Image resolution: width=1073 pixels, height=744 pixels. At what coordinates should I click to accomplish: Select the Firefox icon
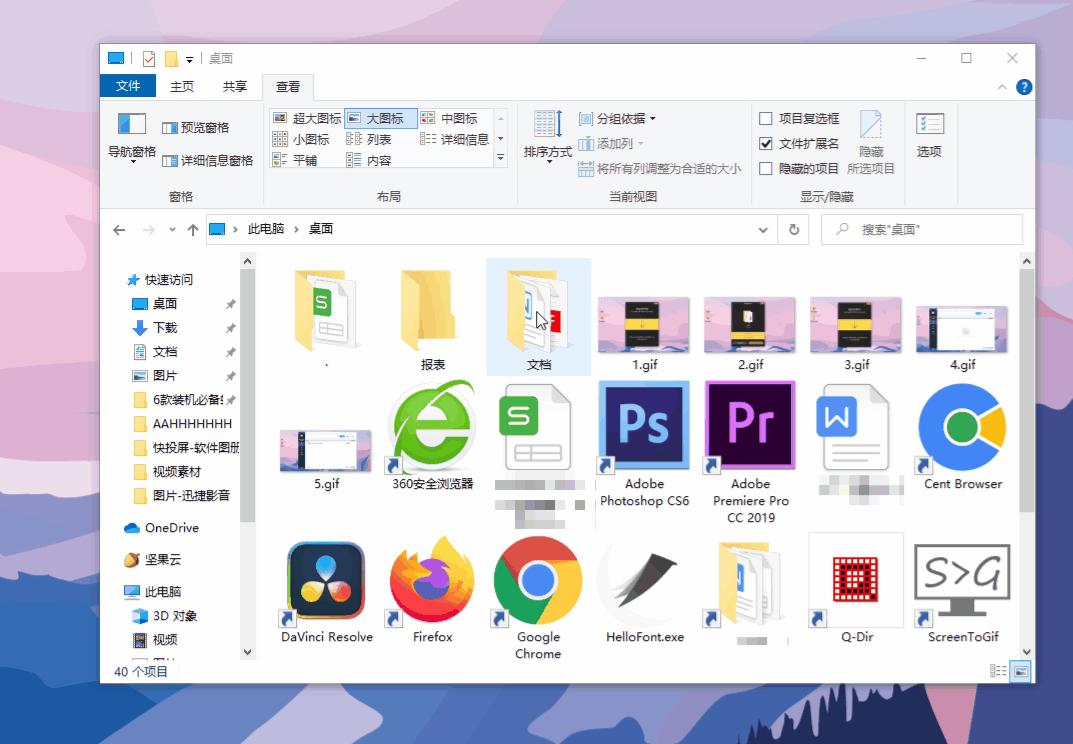pyautogui.click(x=430, y=580)
